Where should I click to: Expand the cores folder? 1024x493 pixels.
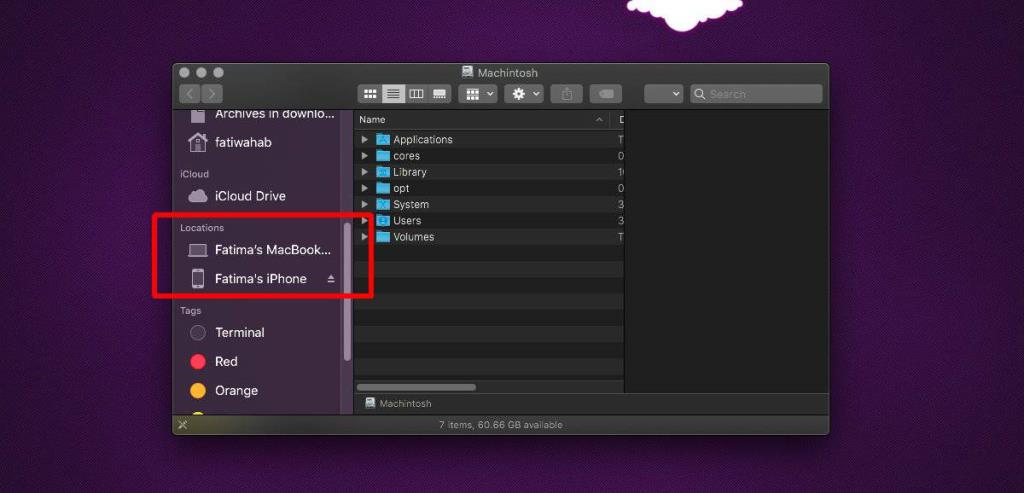[x=364, y=156]
